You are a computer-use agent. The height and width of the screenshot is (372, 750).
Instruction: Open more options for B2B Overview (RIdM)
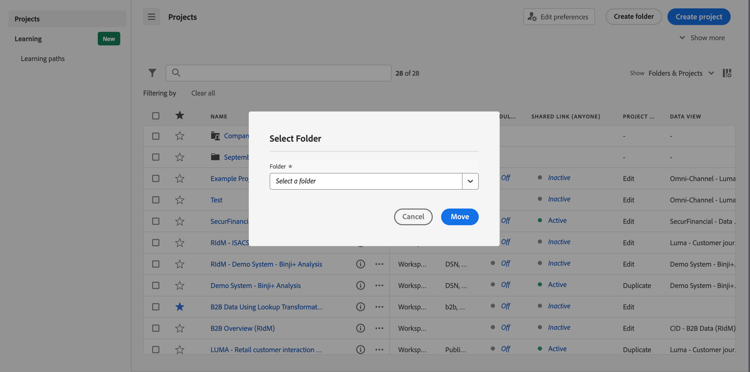click(x=379, y=328)
